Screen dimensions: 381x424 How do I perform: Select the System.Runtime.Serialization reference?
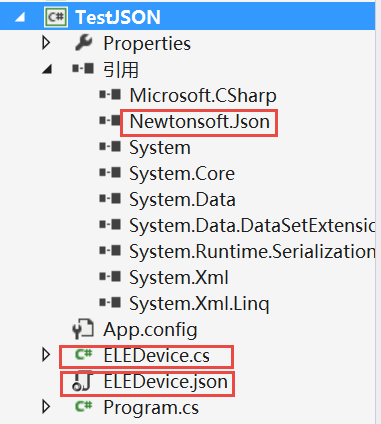tap(252, 252)
